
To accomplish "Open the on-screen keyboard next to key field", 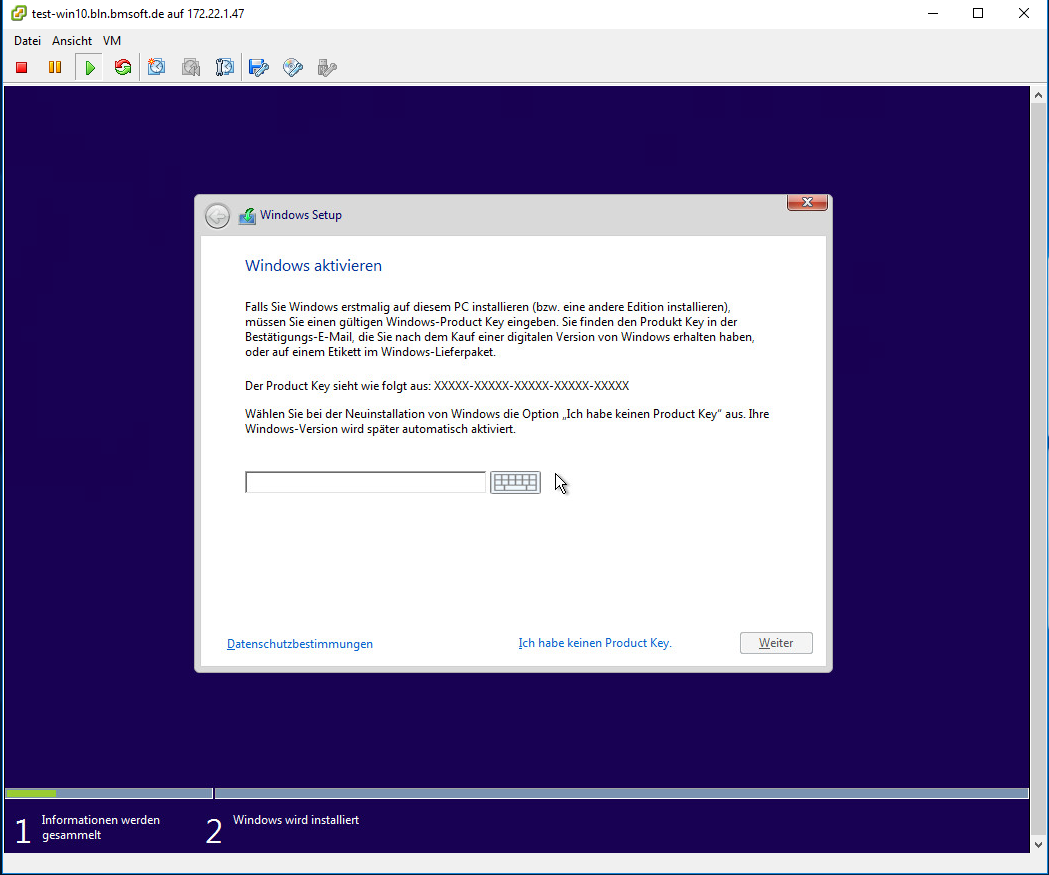I will coord(515,482).
